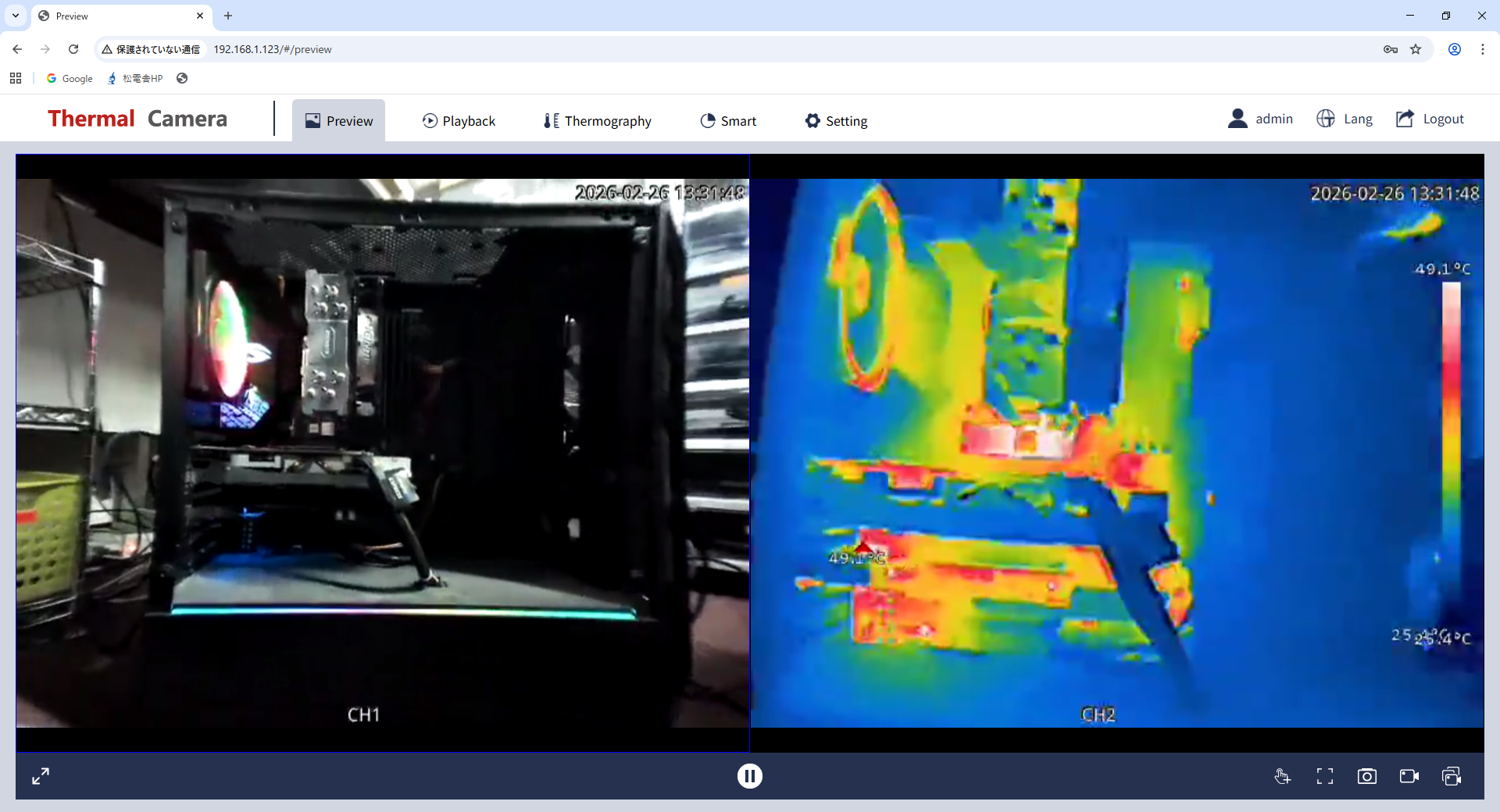Enter fullscreen with the corner-brackets icon
Viewport: 1500px width, 812px height.
pyautogui.click(x=1325, y=776)
